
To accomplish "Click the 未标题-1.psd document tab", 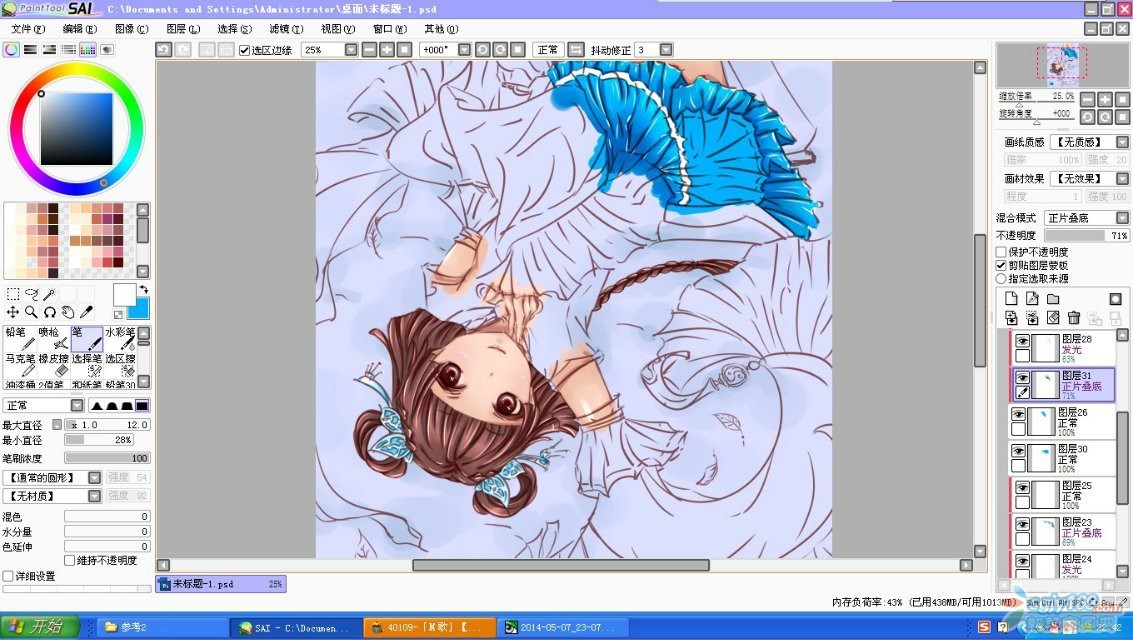I will click(221, 584).
